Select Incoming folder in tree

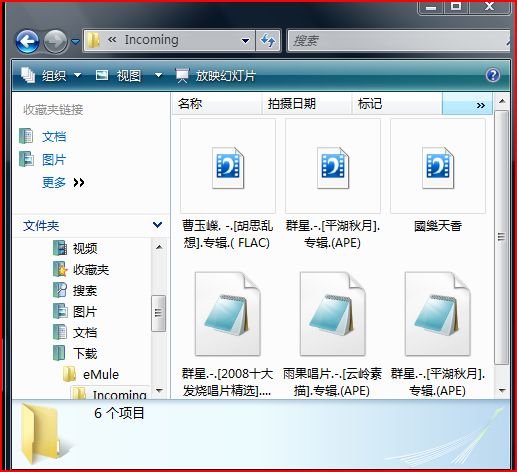[119, 394]
